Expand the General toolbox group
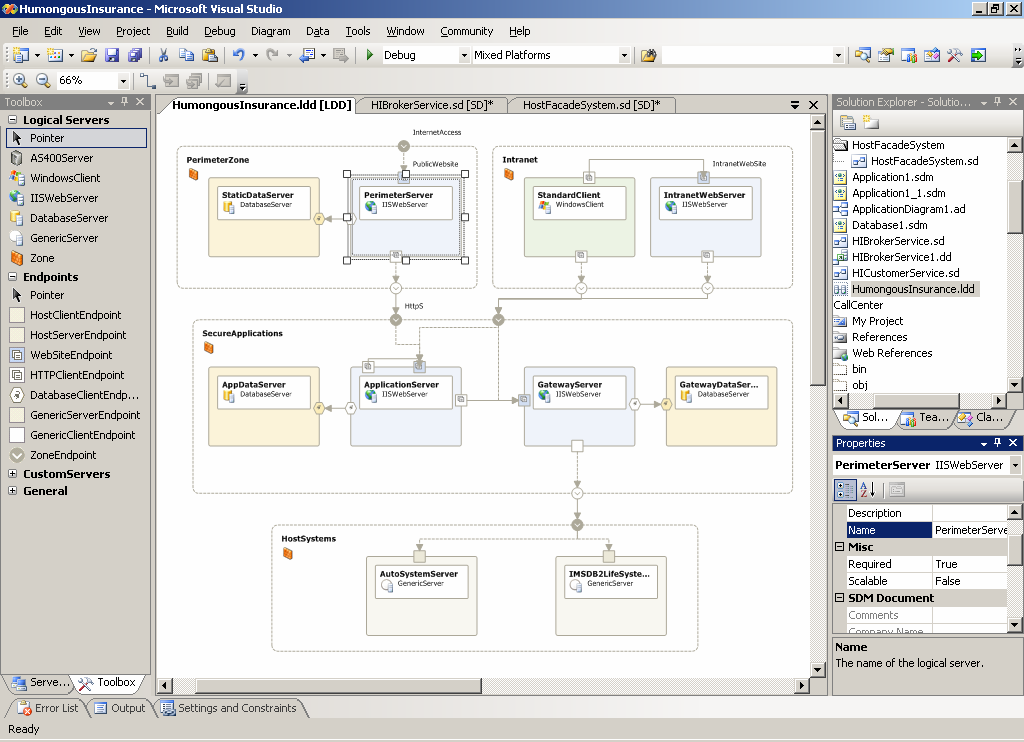The height and width of the screenshot is (742, 1024). pyautogui.click(x=12, y=491)
